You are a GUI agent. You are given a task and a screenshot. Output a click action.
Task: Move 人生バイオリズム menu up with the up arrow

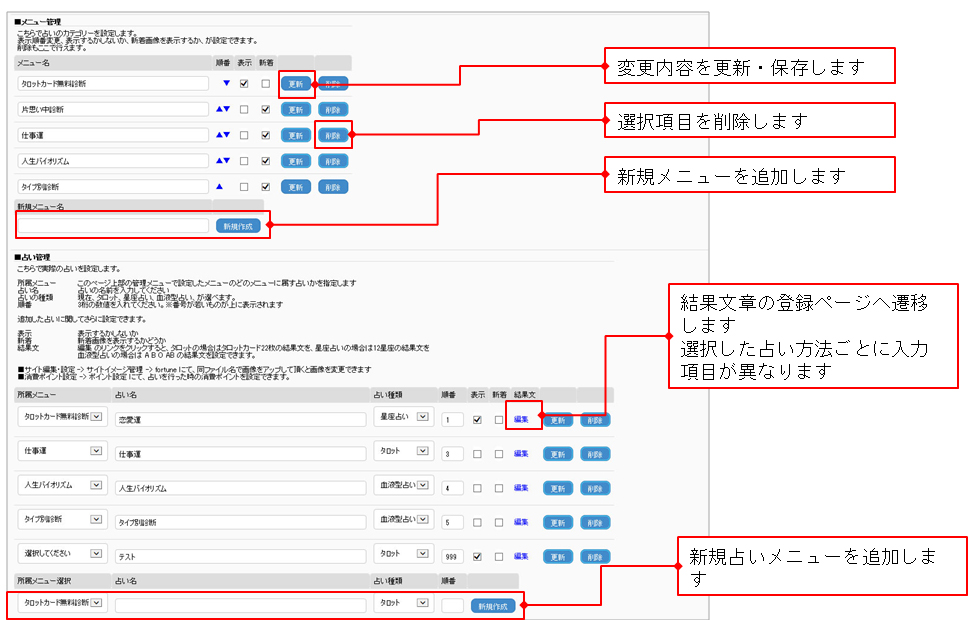[x=219, y=161]
